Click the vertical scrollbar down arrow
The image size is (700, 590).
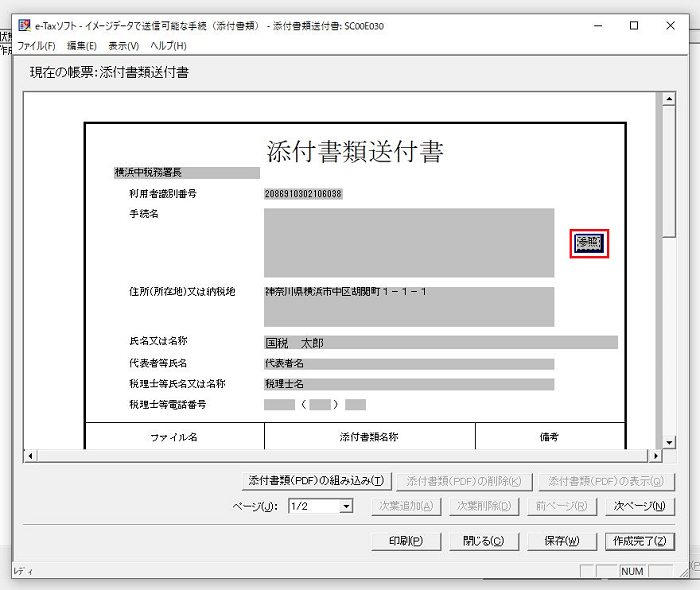[x=668, y=443]
